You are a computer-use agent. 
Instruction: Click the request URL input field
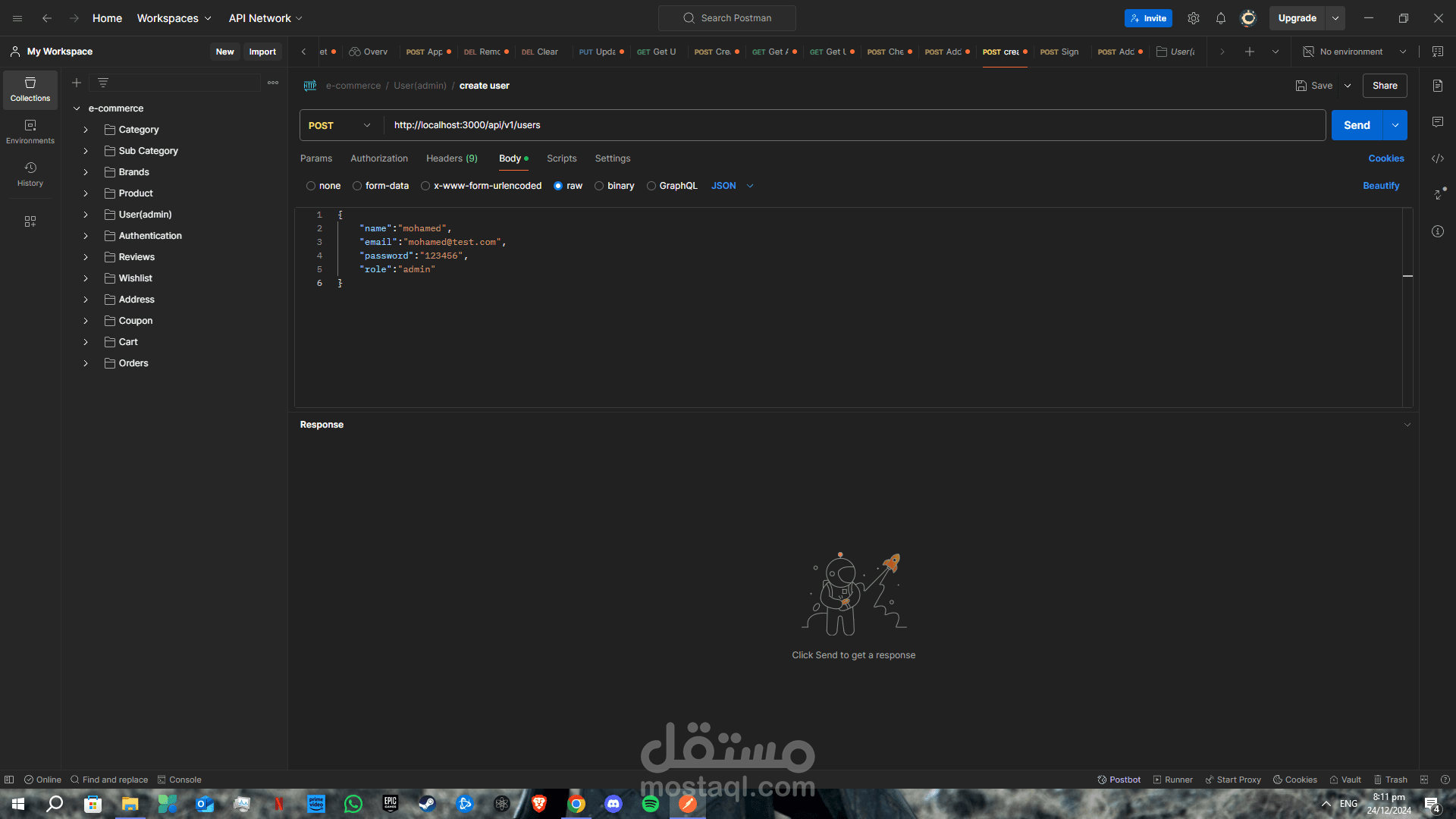click(x=855, y=125)
